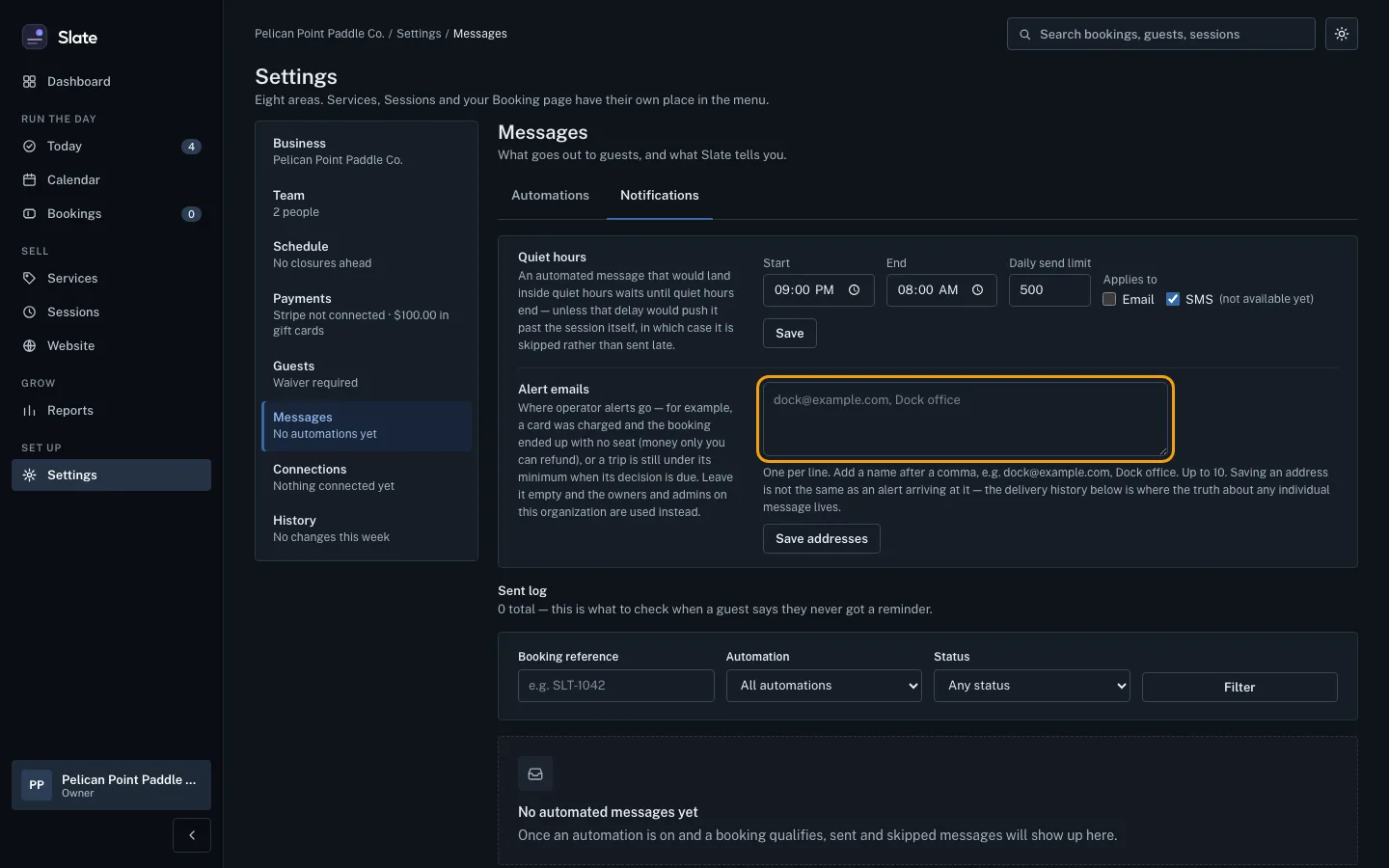Image resolution: width=1389 pixels, height=868 pixels.
Task: Follow the Settings breadcrumb link
Action: point(419,34)
